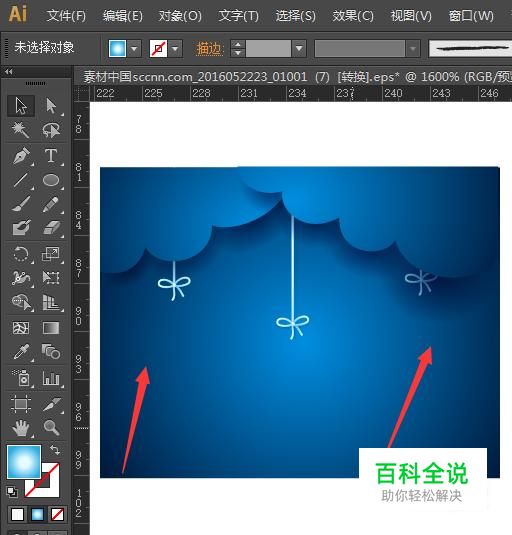Activate the Type tool

point(51,156)
